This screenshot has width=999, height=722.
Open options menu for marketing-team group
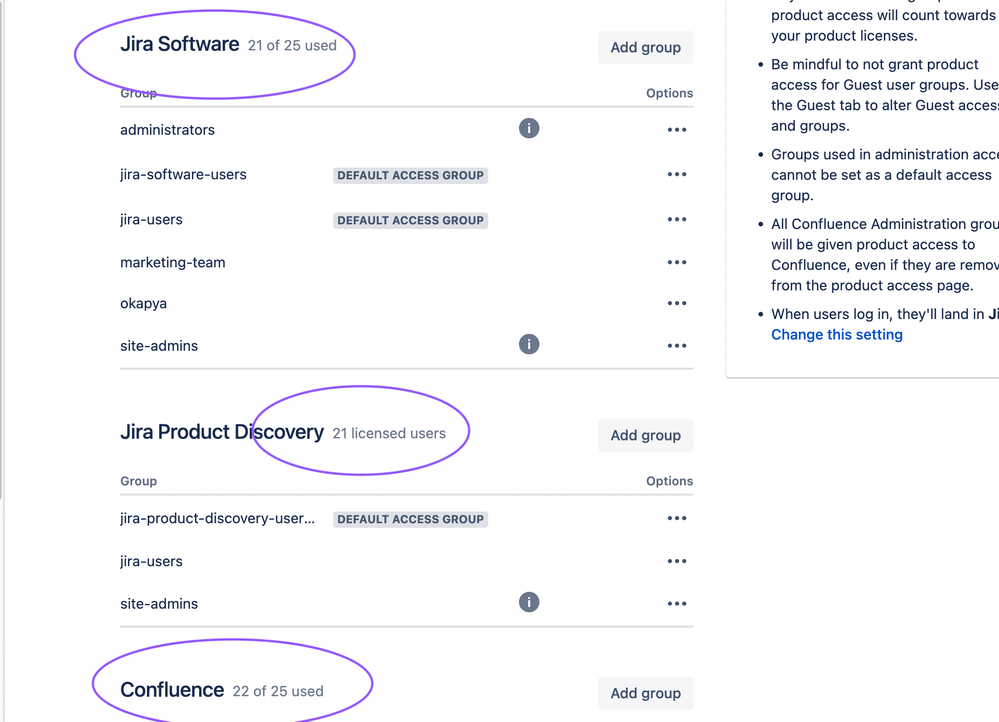[x=677, y=263]
